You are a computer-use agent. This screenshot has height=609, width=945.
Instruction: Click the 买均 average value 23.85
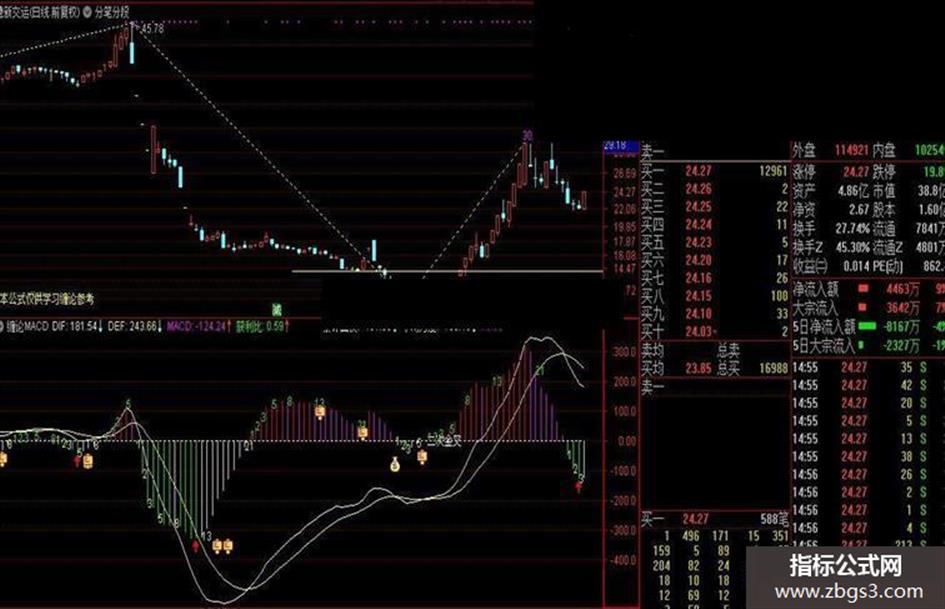pos(698,368)
